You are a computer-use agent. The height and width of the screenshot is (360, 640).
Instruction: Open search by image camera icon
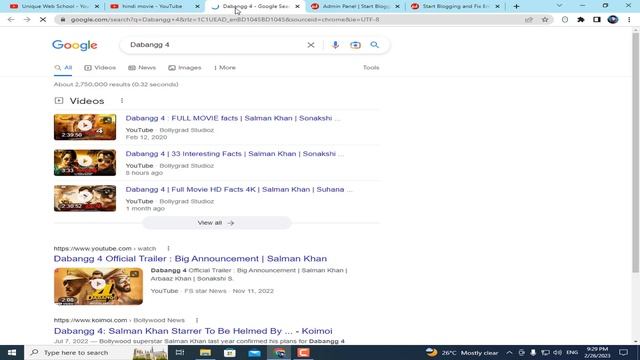coord(355,45)
